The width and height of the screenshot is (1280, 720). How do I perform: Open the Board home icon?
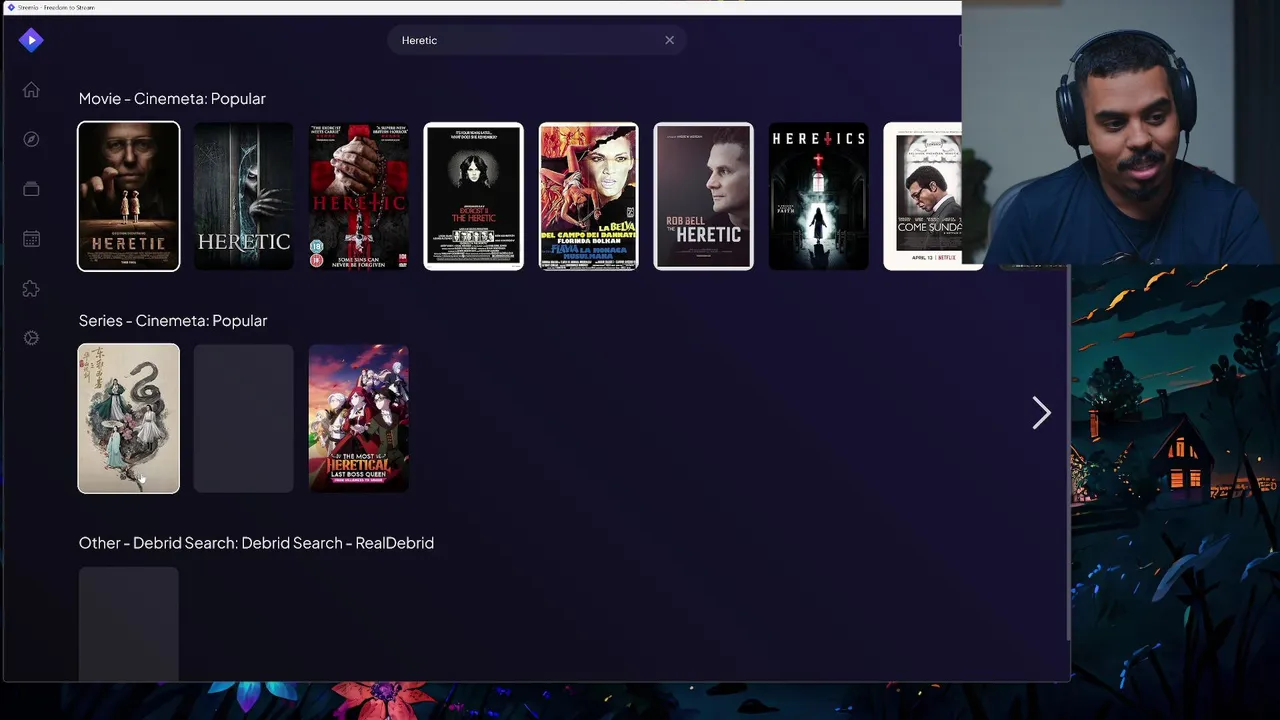(31, 90)
